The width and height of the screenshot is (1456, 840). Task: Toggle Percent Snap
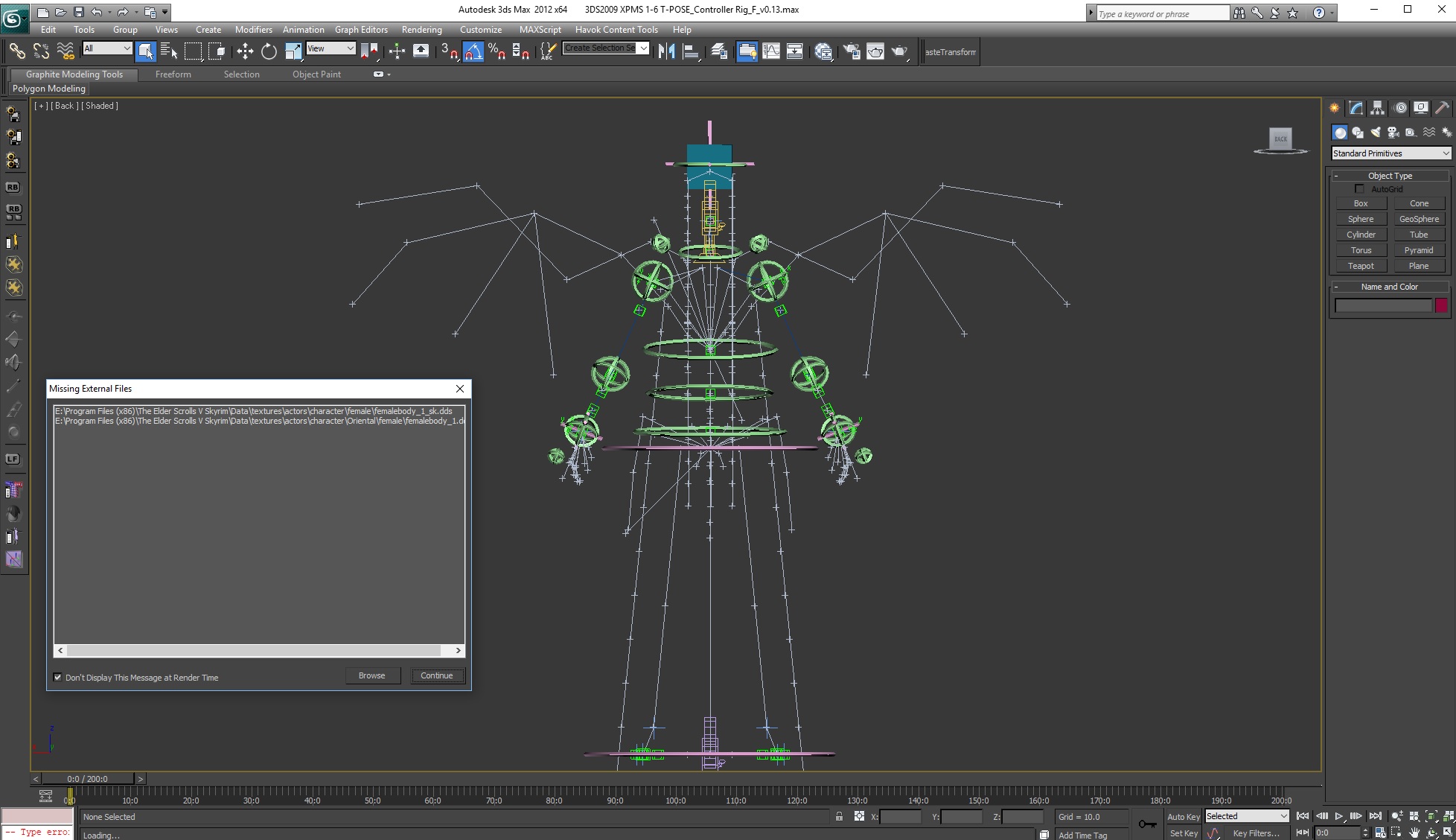coord(496,51)
